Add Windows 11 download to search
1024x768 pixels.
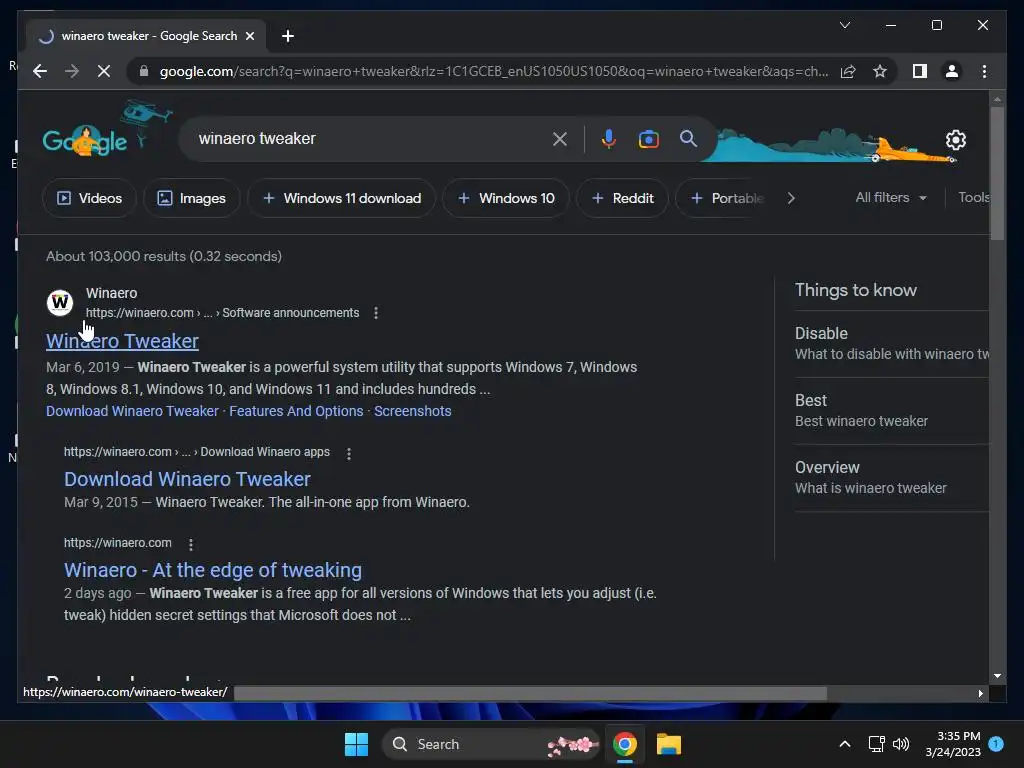(342, 198)
